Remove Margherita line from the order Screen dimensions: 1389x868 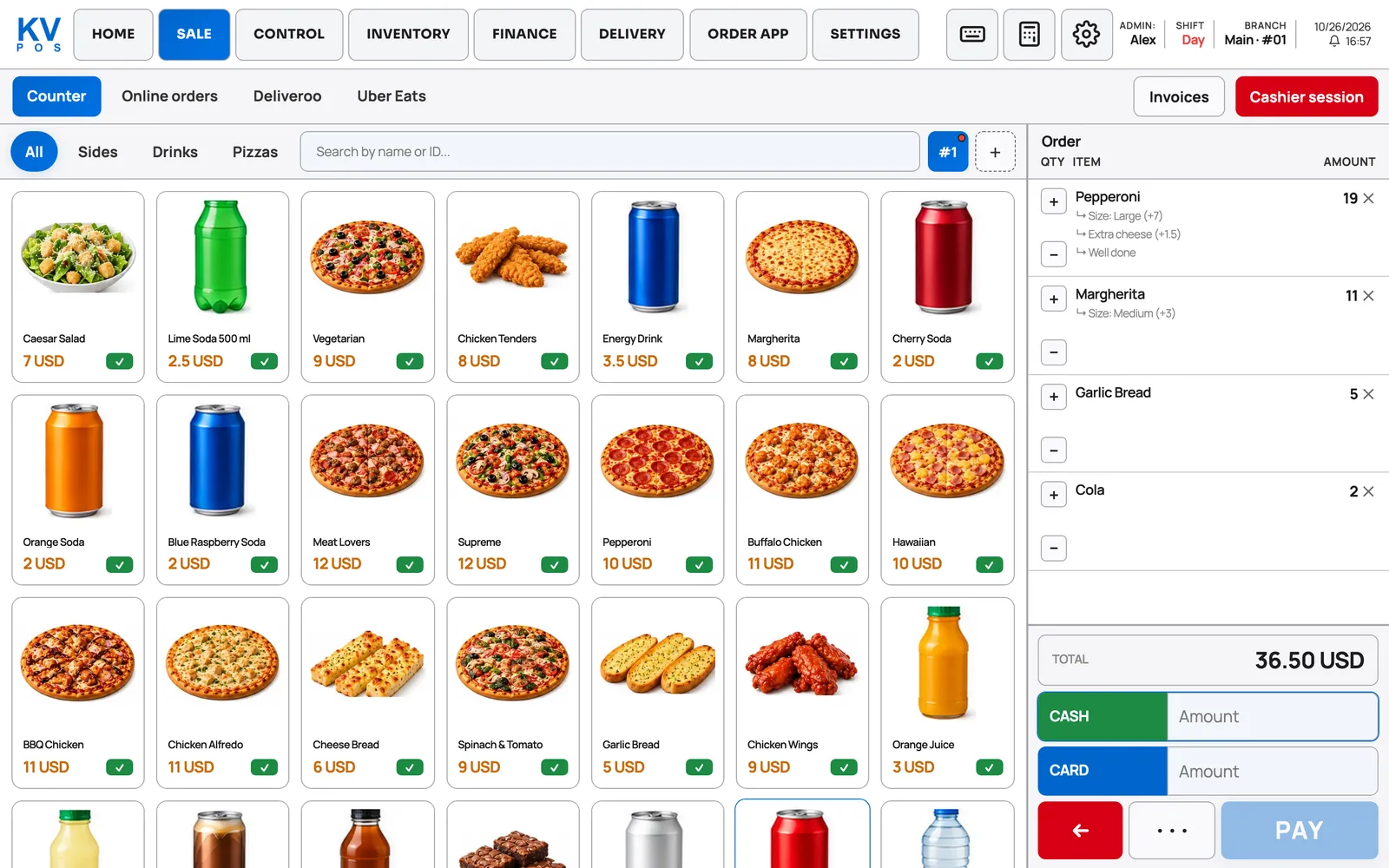tap(1369, 296)
